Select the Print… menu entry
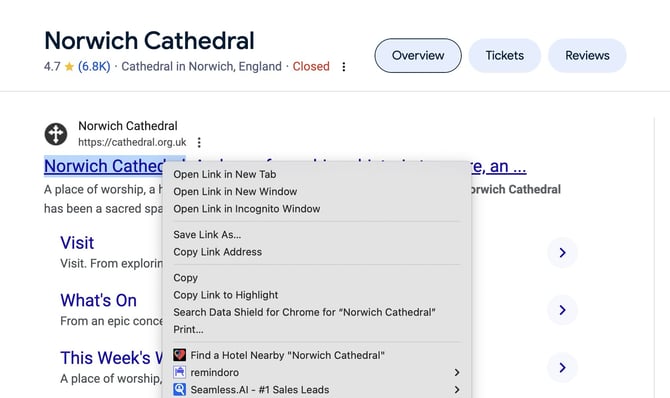670x398 pixels. [317, 330]
